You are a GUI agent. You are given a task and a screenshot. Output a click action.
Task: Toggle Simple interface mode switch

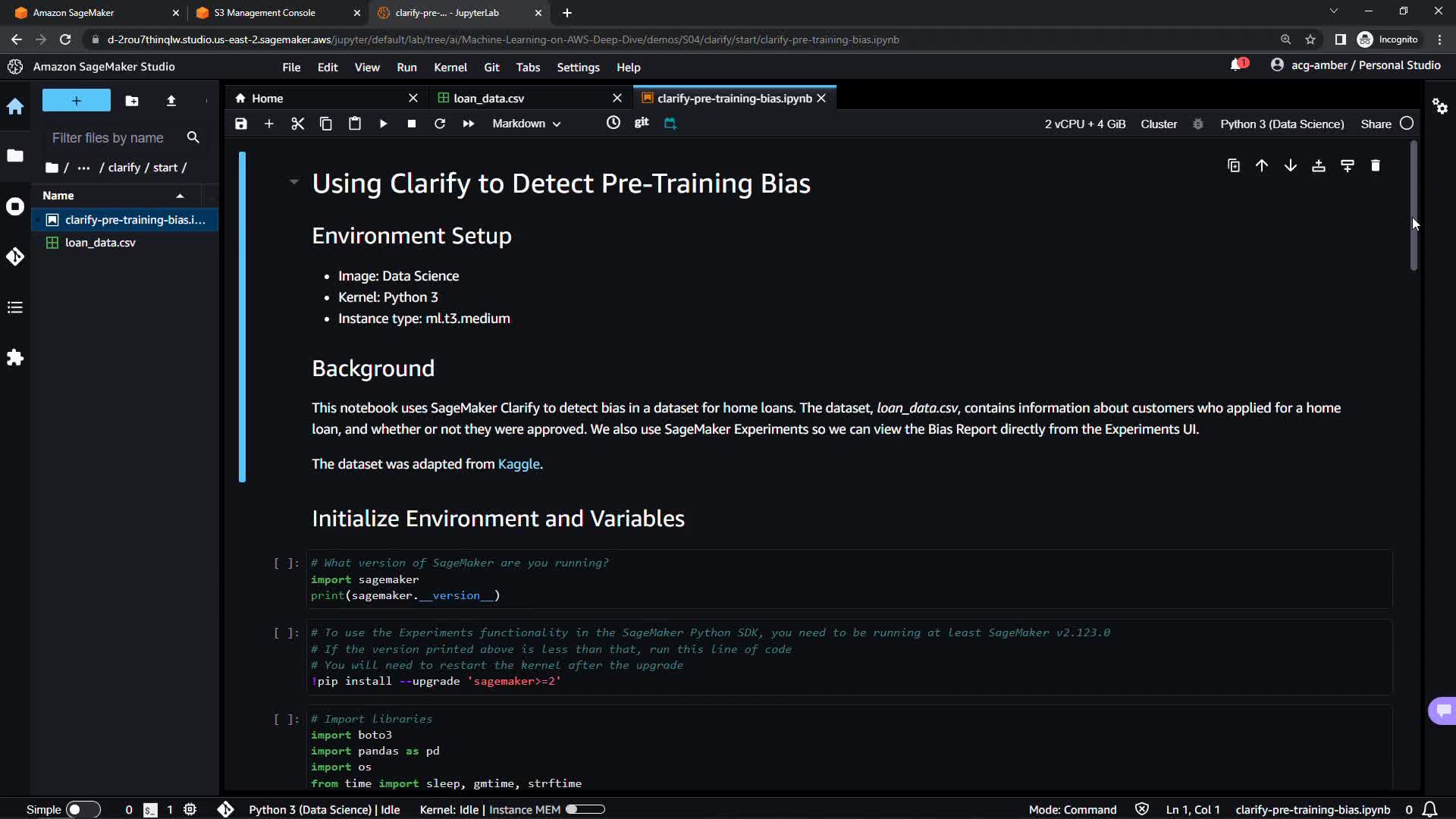83,809
